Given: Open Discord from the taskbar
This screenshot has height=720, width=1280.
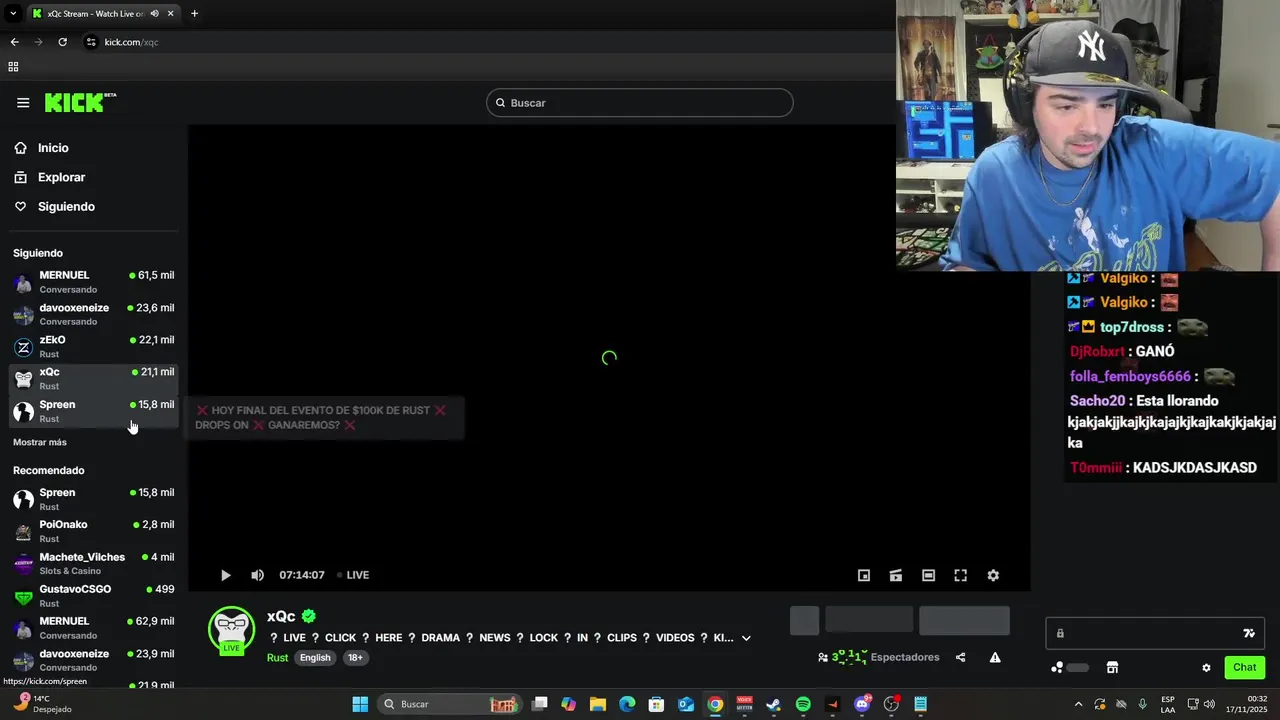Looking at the screenshot, I should click(862, 704).
